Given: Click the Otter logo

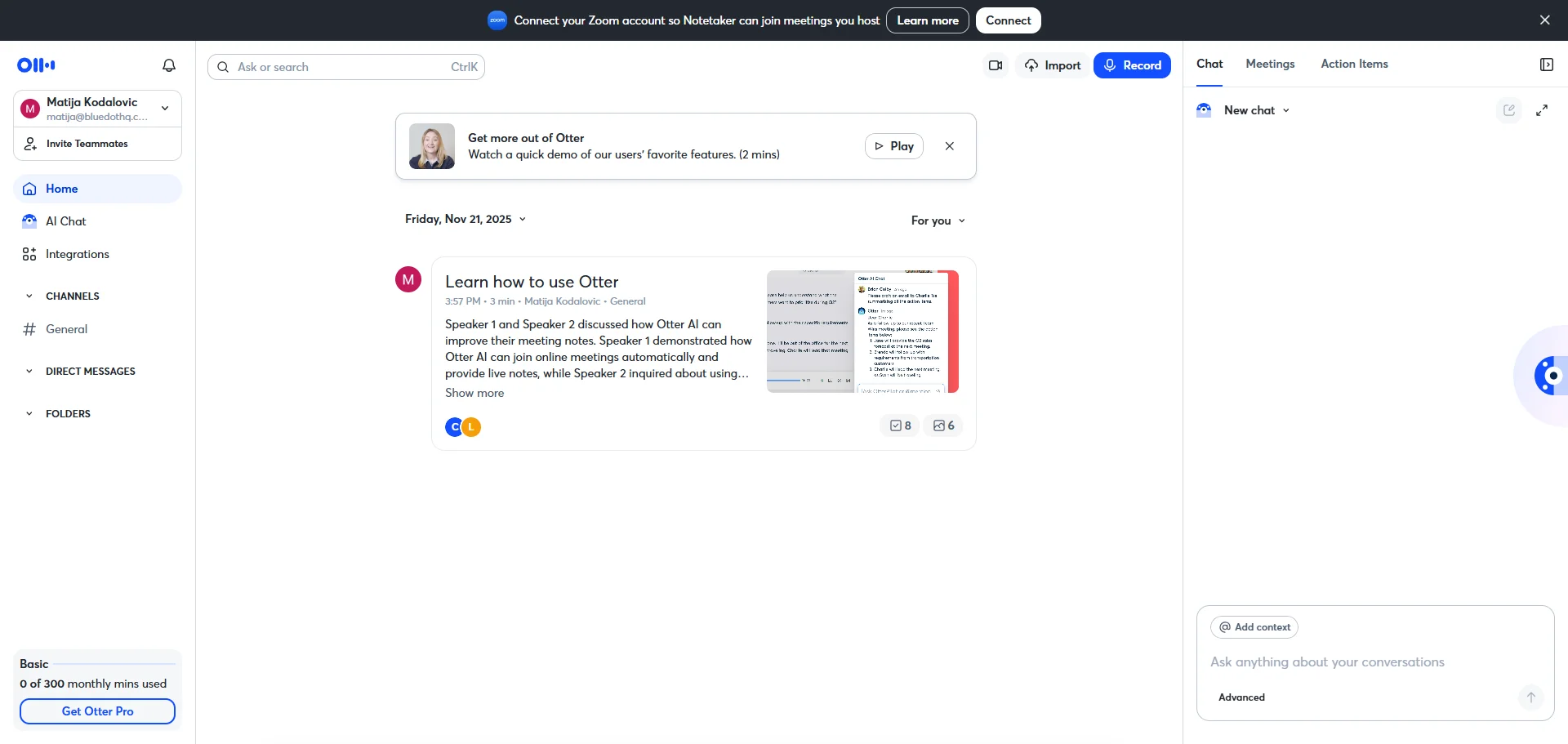Looking at the screenshot, I should point(36,65).
